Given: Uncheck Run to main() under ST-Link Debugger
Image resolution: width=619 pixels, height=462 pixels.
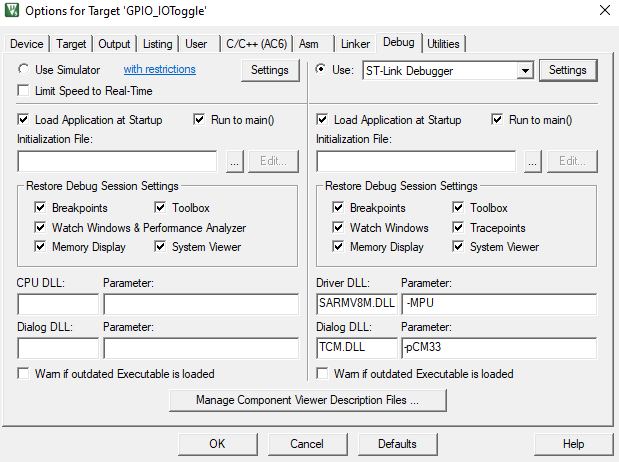Looking at the screenshot, I should [x=497, y=119].
